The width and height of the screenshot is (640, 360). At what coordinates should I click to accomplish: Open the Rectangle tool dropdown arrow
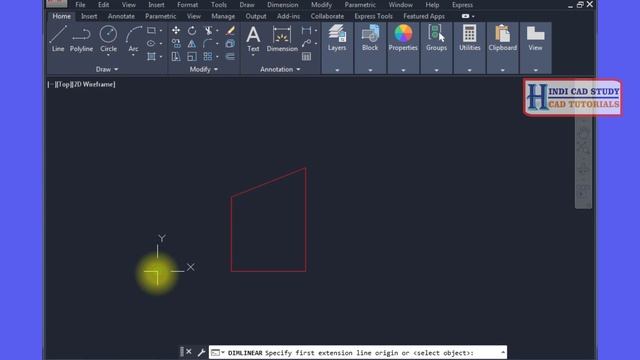click(161, 31)
